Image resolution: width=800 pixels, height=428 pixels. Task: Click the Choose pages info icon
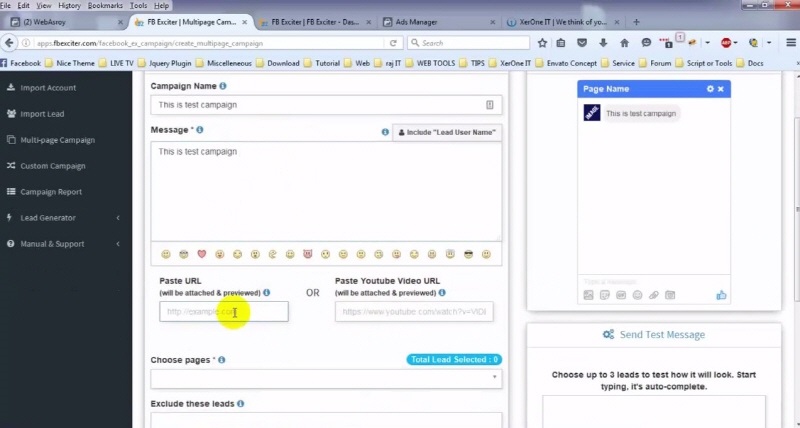point(221,360)
